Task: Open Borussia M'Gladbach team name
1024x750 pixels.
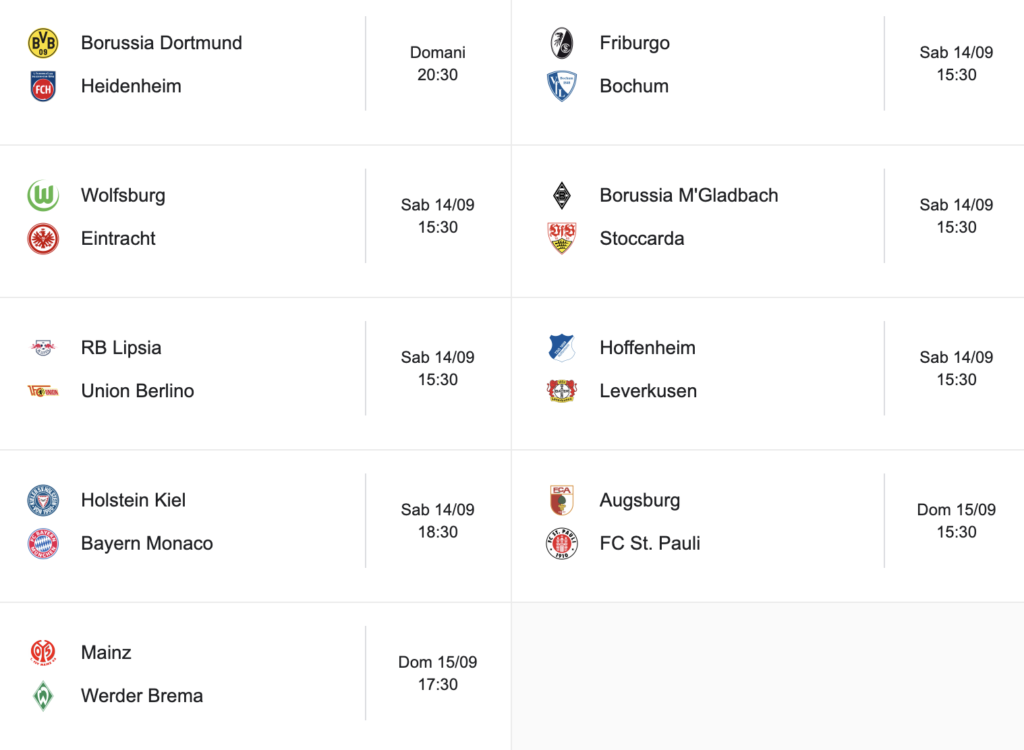Action: (x=689, y=195)
